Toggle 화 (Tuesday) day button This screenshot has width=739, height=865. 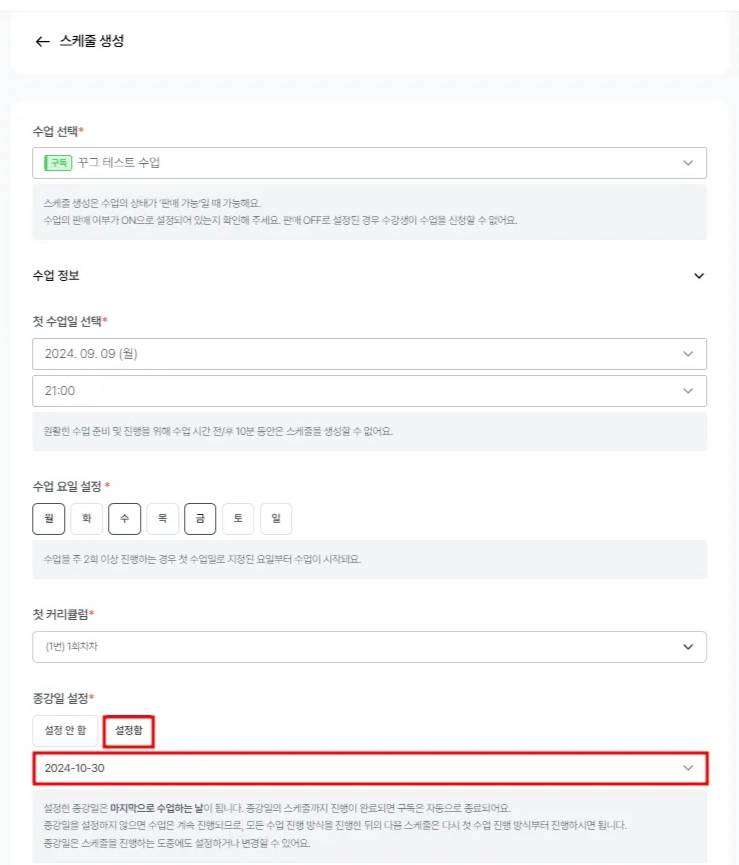point(86,519)
